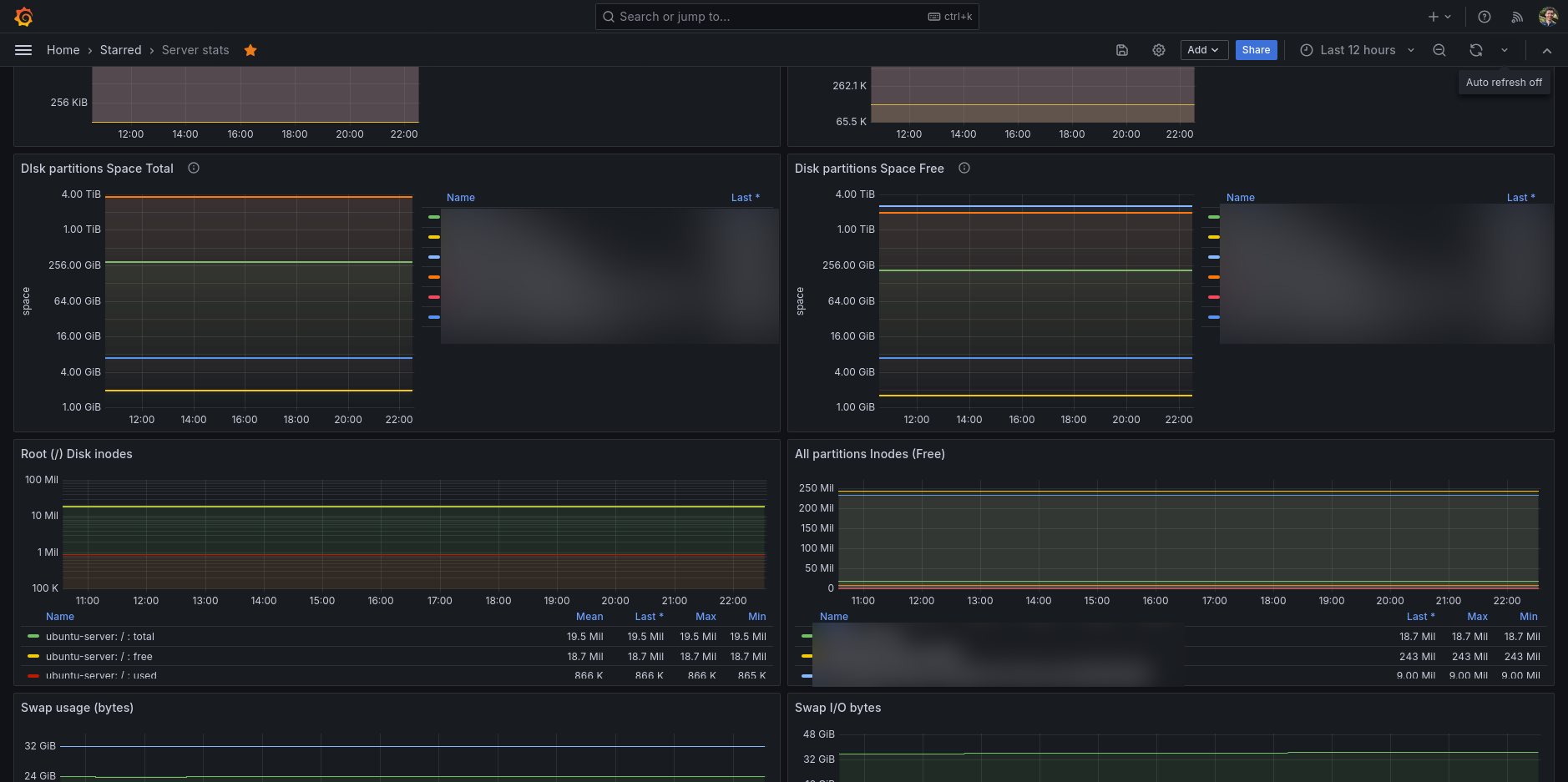Screen dimensions: 1568x782
Task: Click the save dashboard icon
Action: point(1122,50)
